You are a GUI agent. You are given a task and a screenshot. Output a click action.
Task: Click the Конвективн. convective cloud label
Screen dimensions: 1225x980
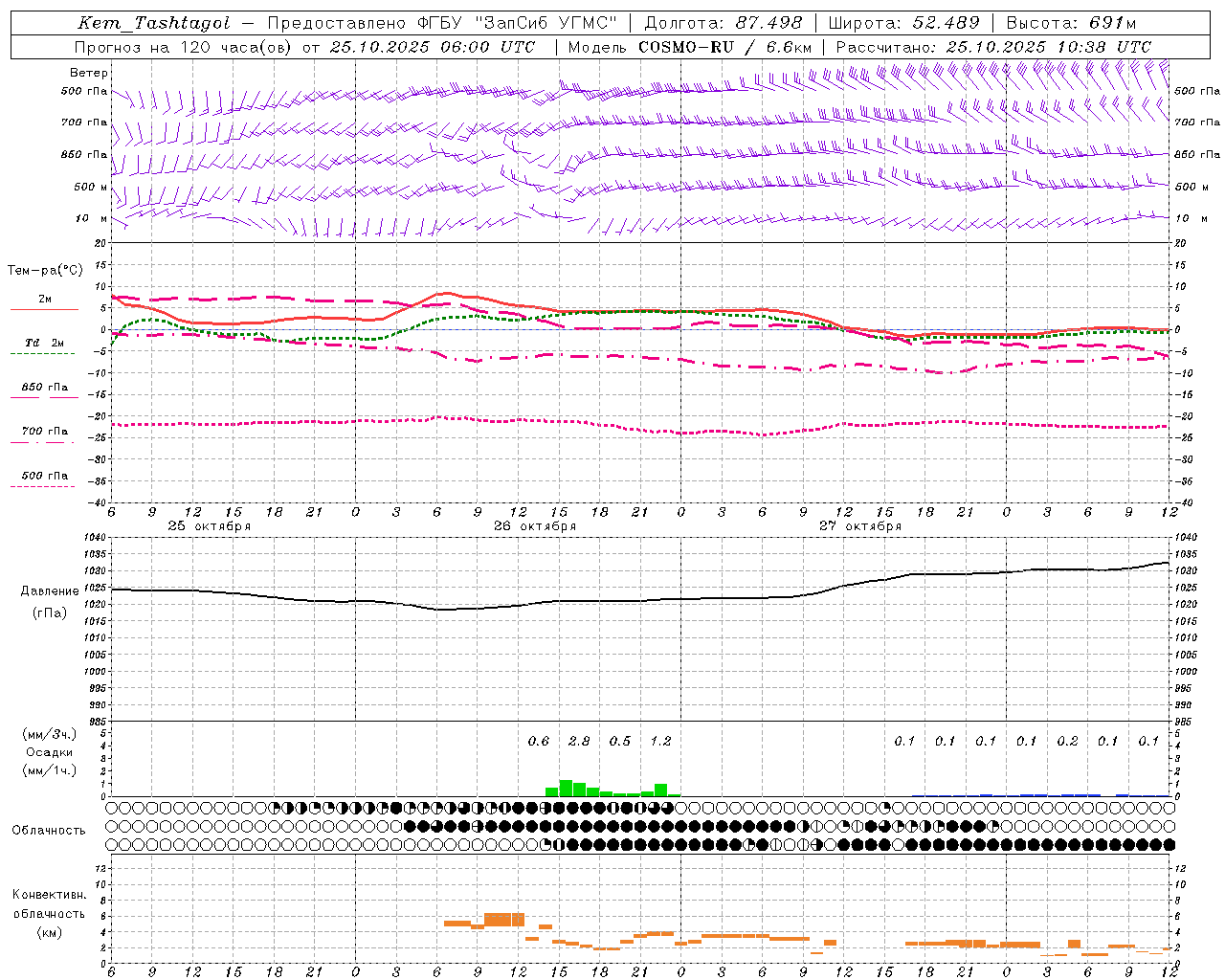point(49,895)
